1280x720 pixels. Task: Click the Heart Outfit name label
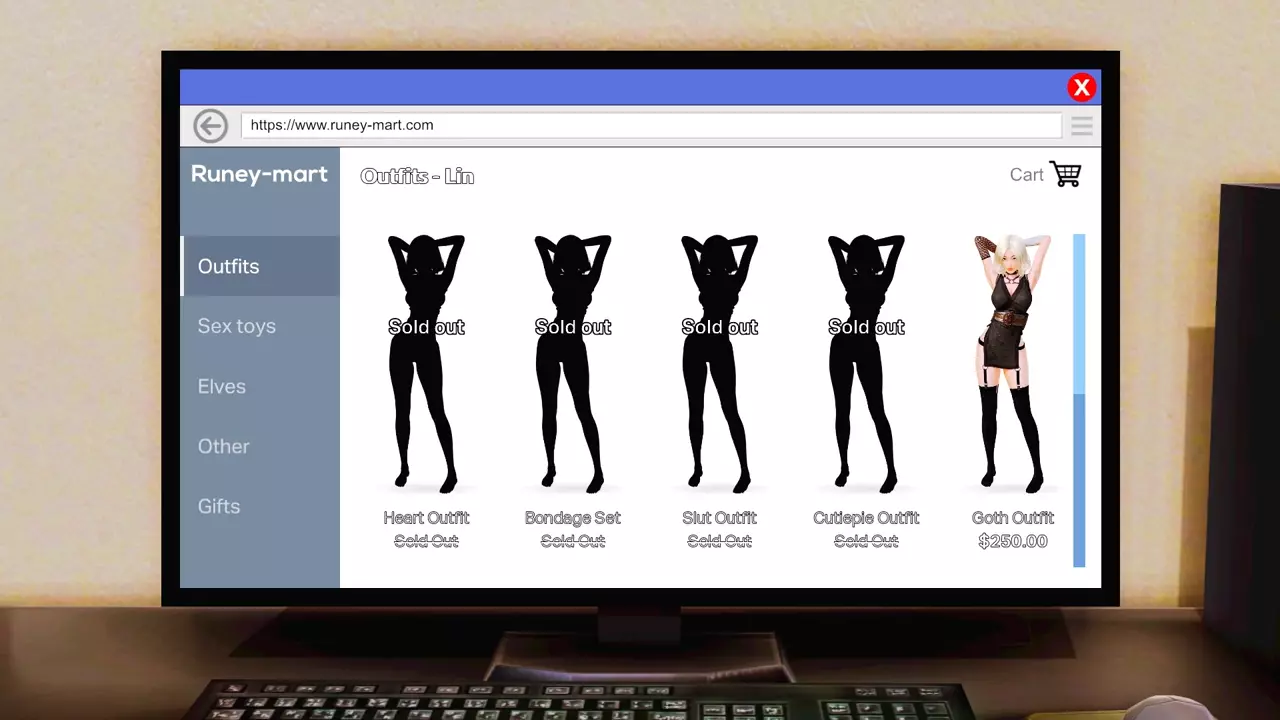426,518
